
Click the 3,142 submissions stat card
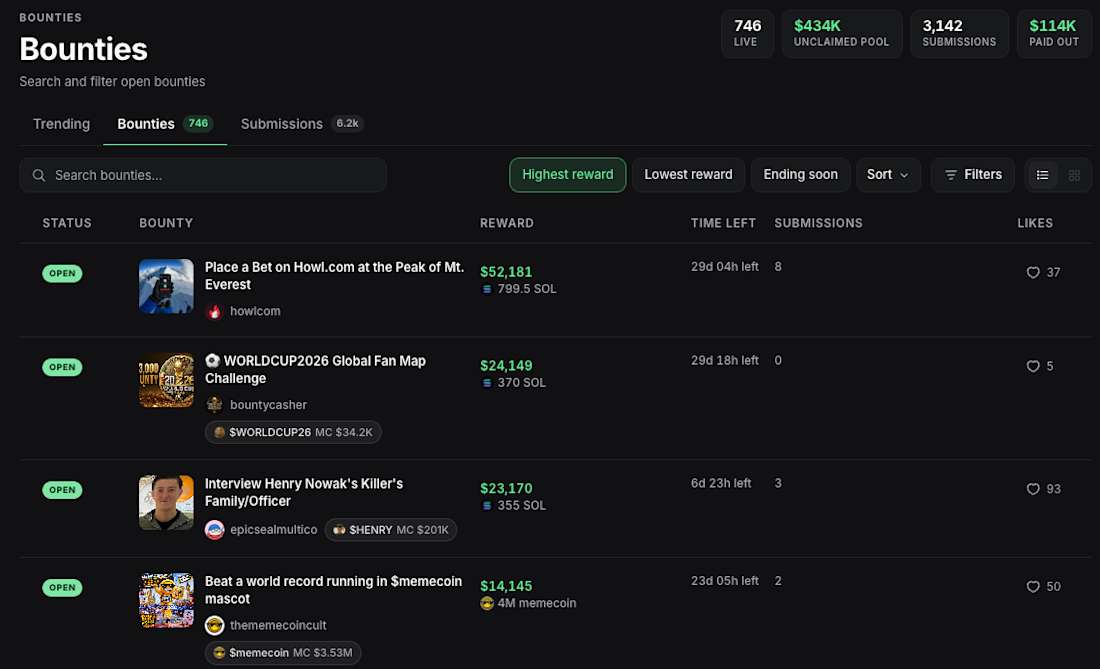click(959, 34)
